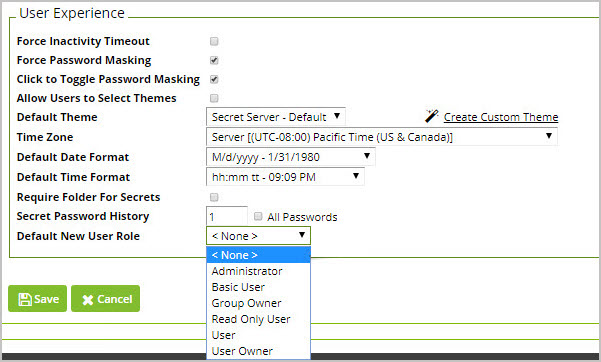Check Require Folder For Secrets
The height and width of the screenshot is (362, 601).
click(x=214, y=197)
